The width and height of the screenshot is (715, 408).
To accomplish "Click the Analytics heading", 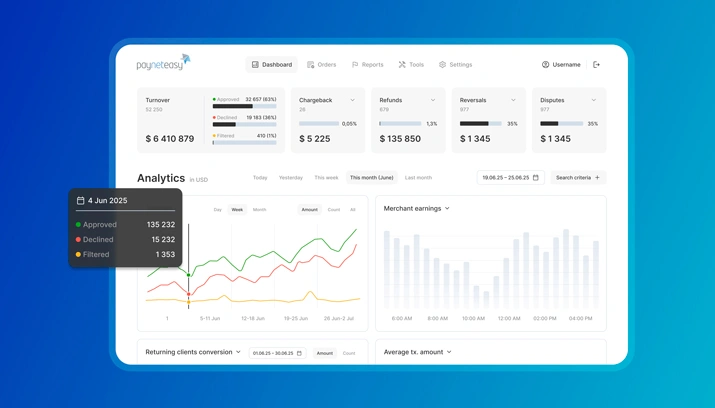I will coord(161,178).
